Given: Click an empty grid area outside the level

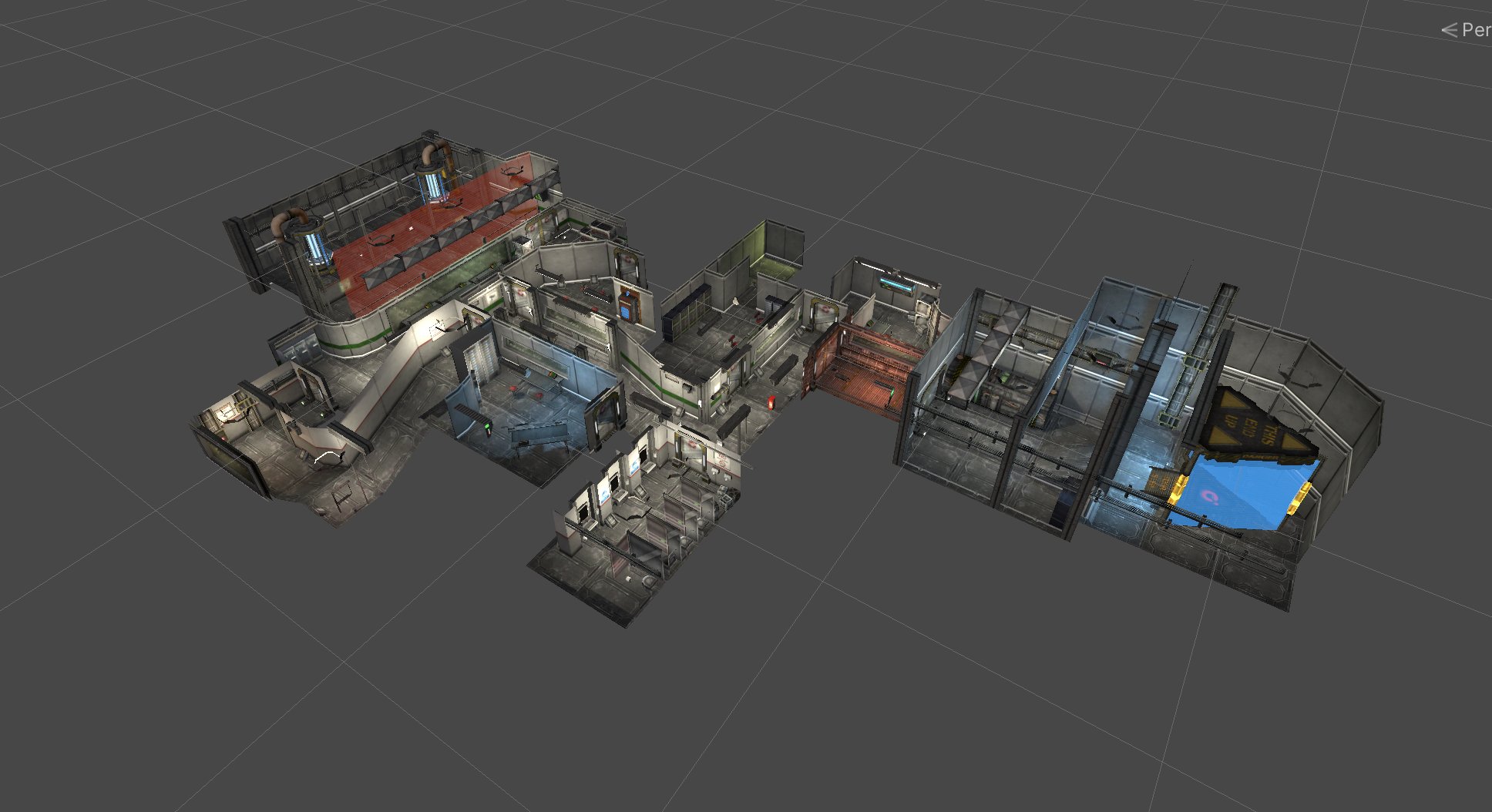Looking at the screenshot, I should 231,678.
